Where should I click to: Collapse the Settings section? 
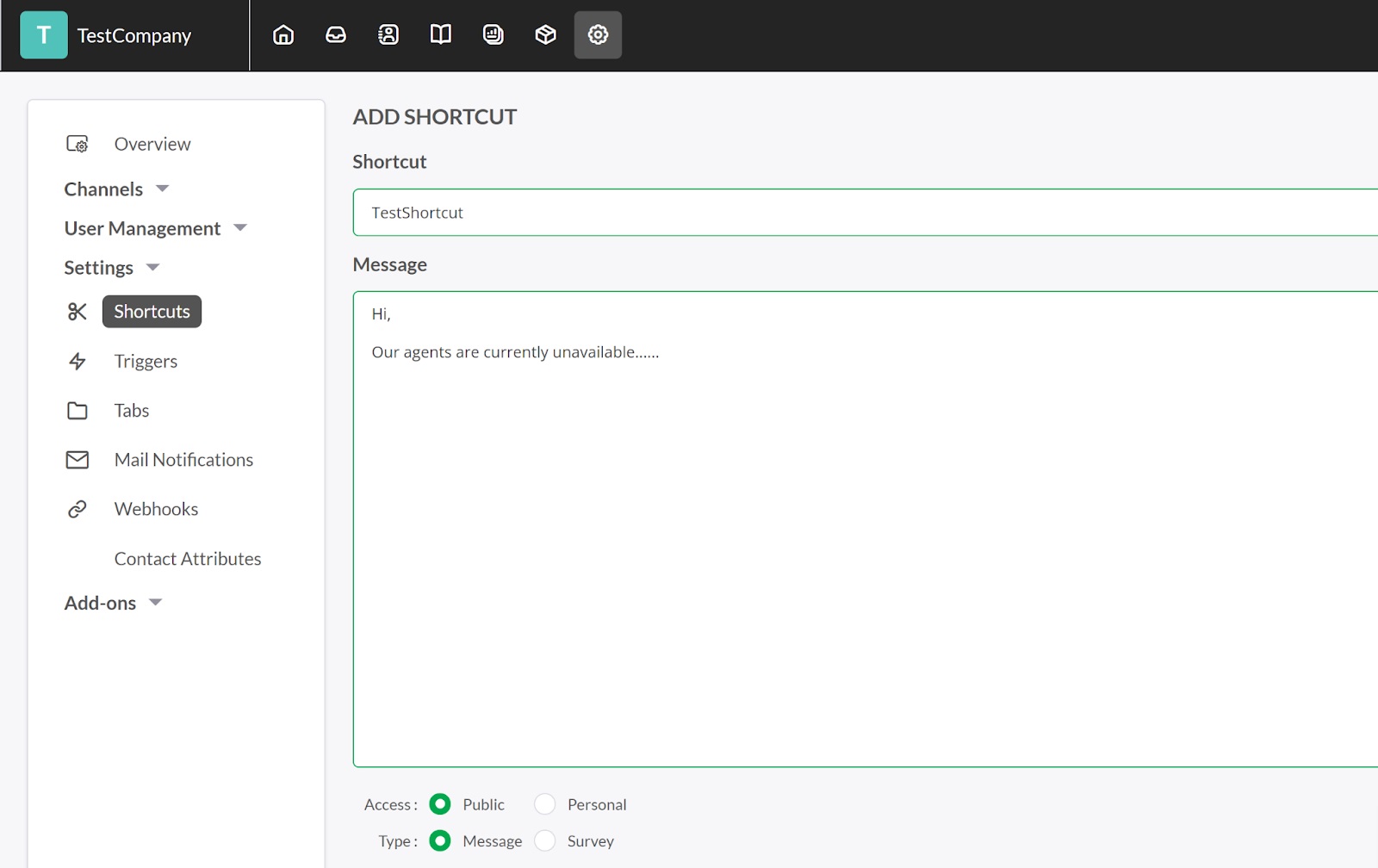112,268
